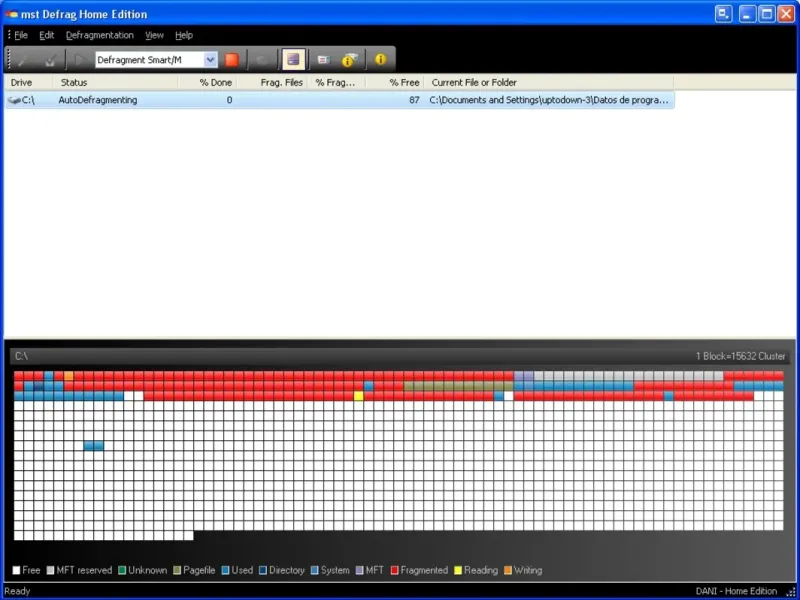This screenshot has height=600, width=800.
Task: Sort by the Frag. Files column header
Action: pos(272,83)
